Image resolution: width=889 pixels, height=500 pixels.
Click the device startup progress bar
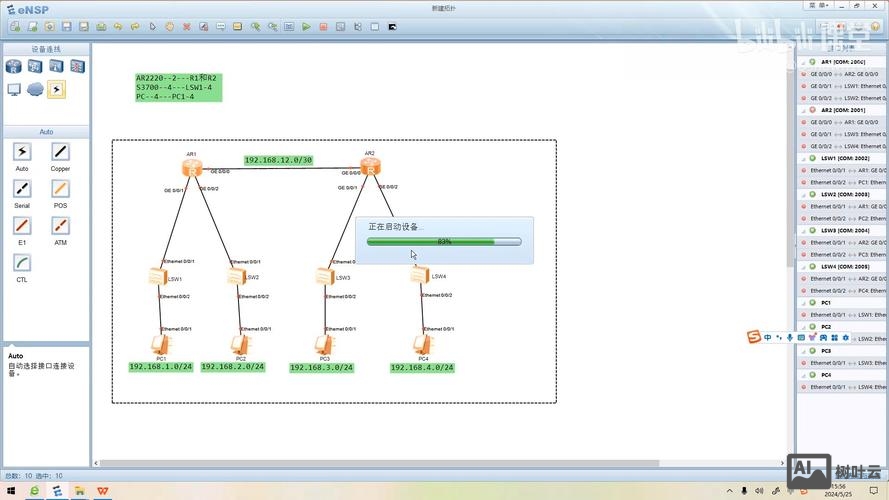(x=443, y=241)
